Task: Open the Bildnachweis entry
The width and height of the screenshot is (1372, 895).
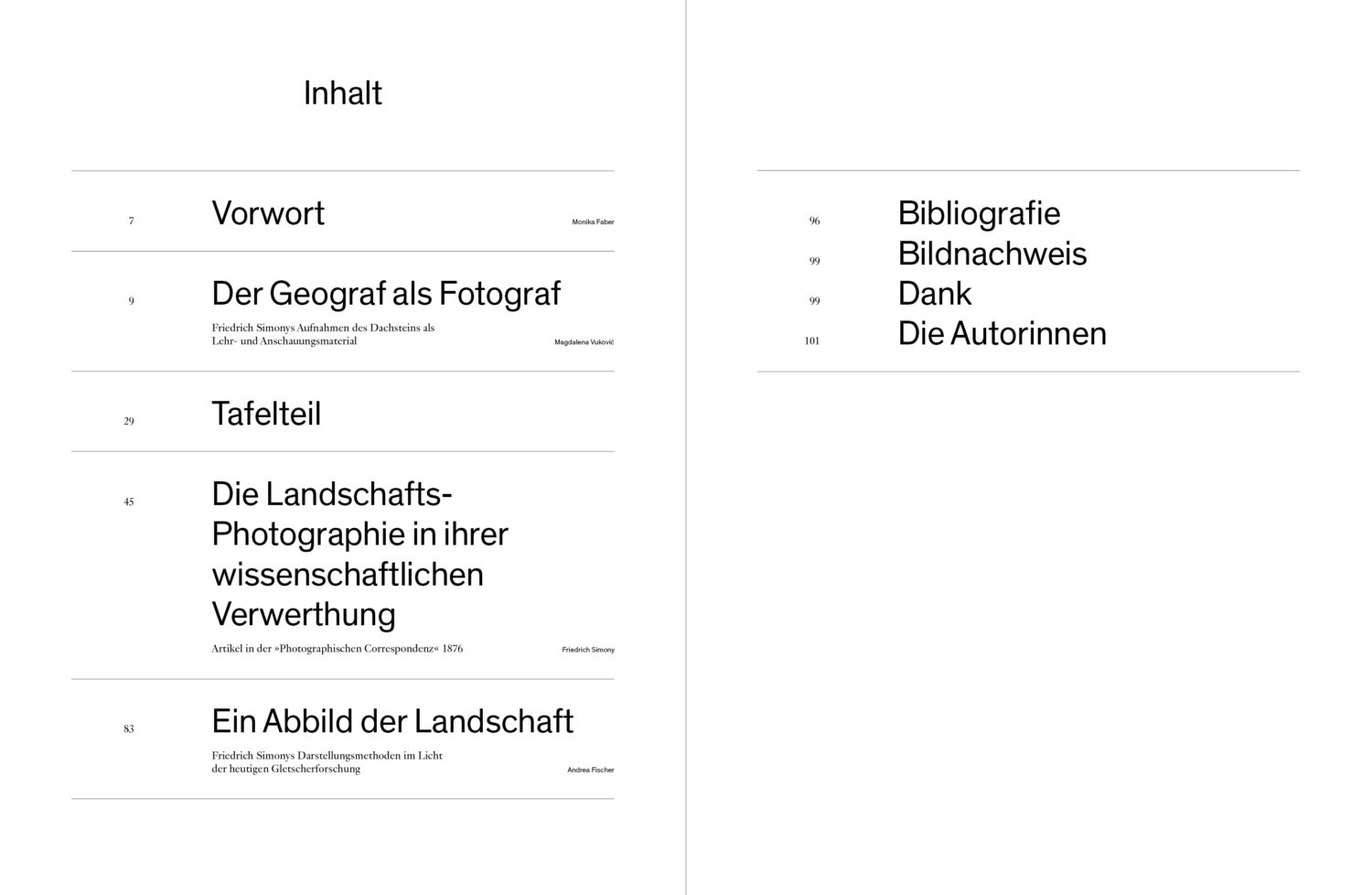Action: click(x=992, y=253)
